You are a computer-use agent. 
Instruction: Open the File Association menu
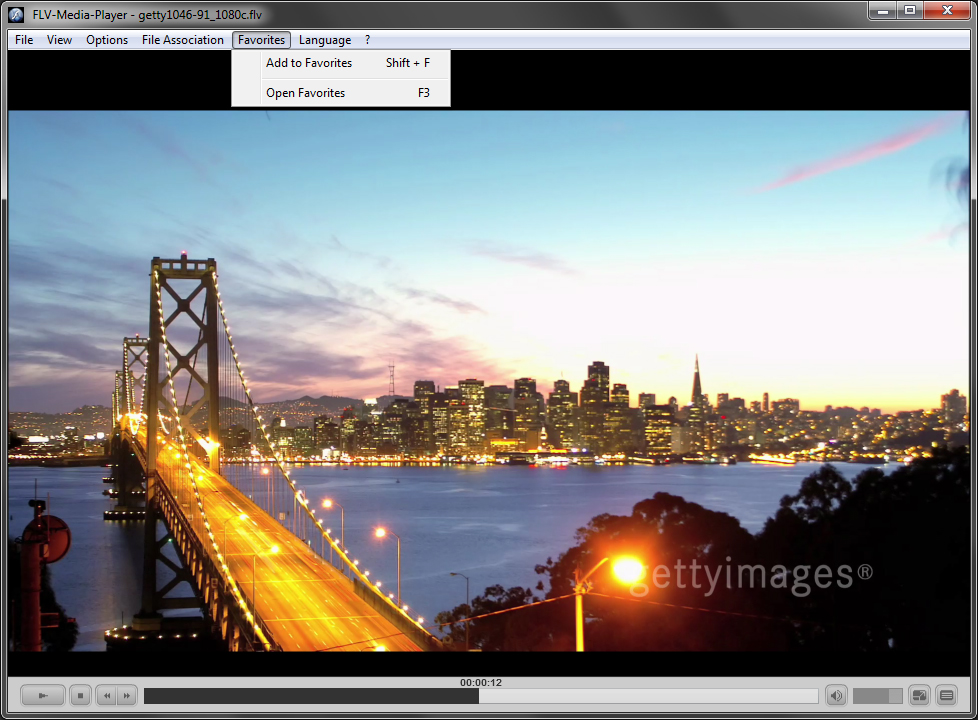pyautogui.click(x=183, y=40)
